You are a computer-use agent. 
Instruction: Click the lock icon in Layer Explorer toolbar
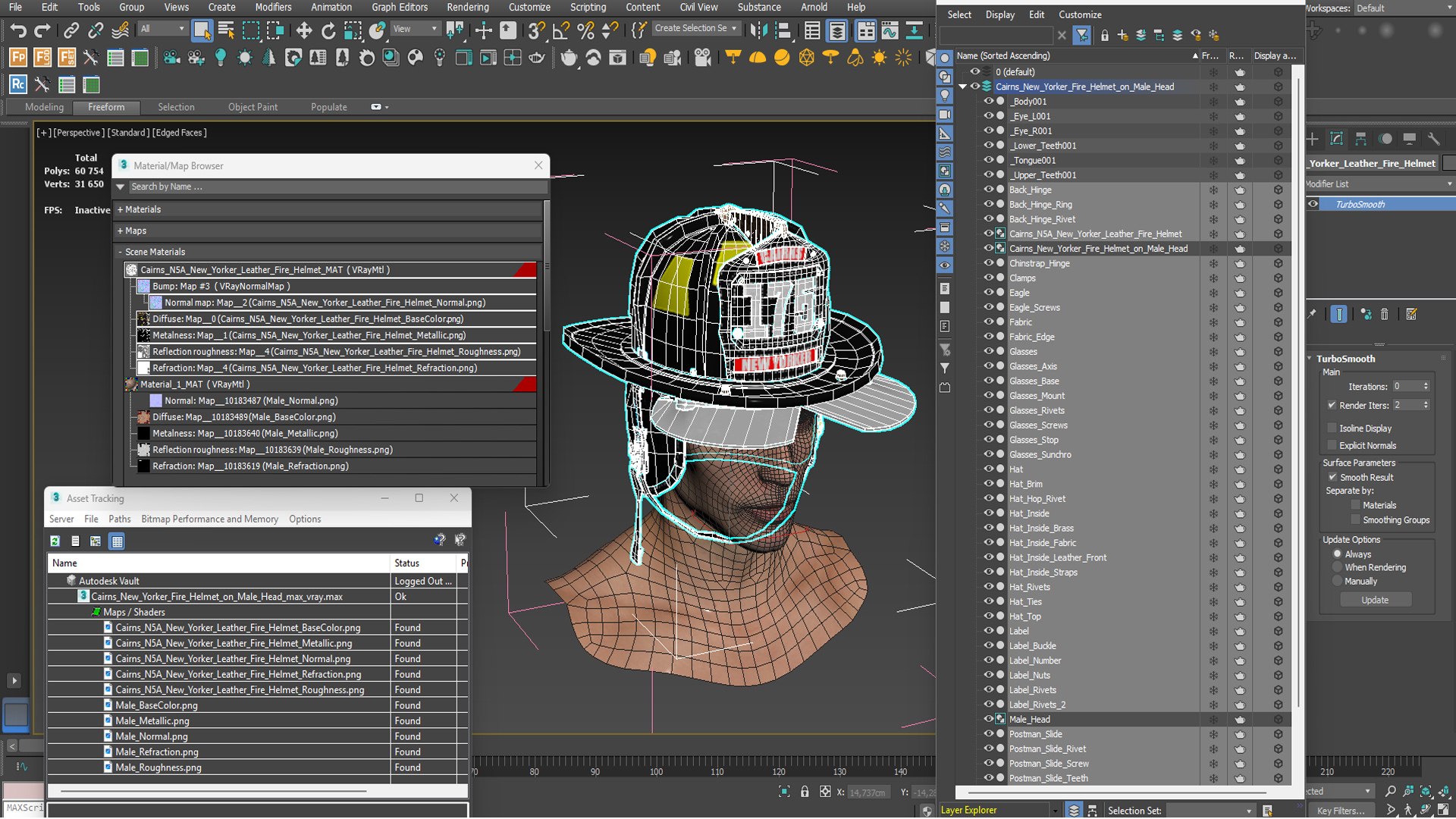1104,35
